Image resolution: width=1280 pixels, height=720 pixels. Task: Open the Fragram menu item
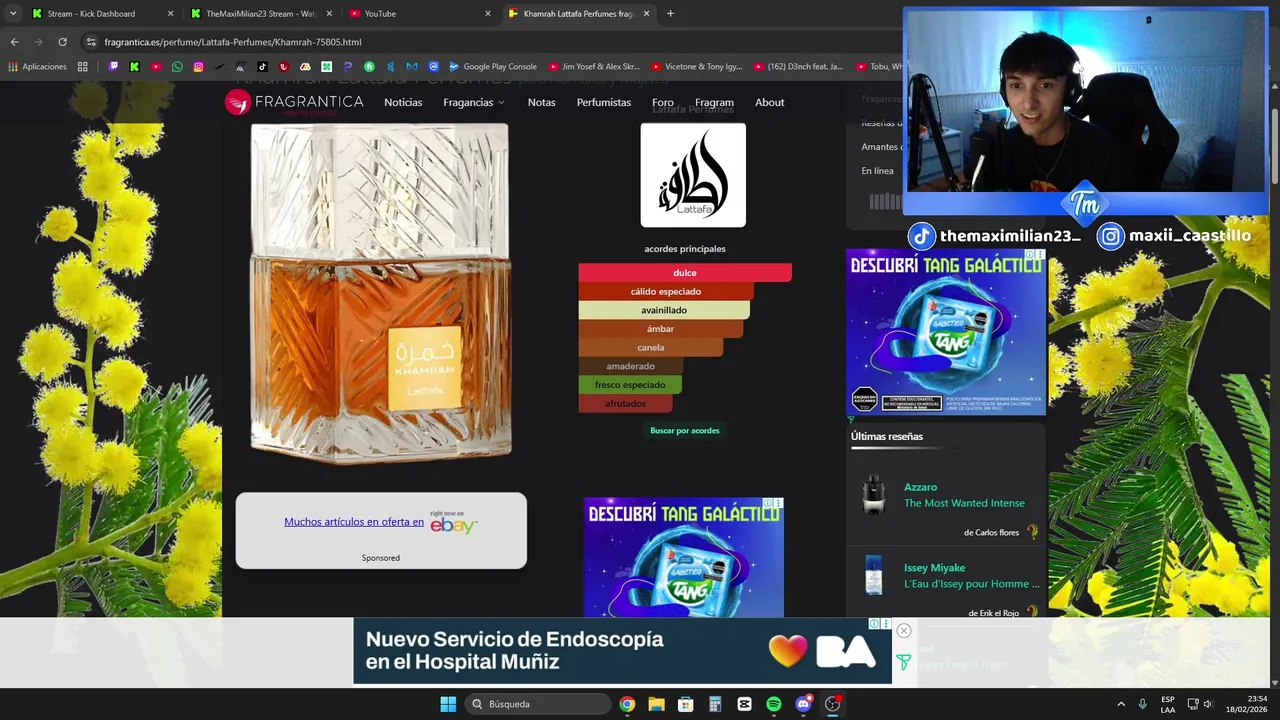(714, 102)
